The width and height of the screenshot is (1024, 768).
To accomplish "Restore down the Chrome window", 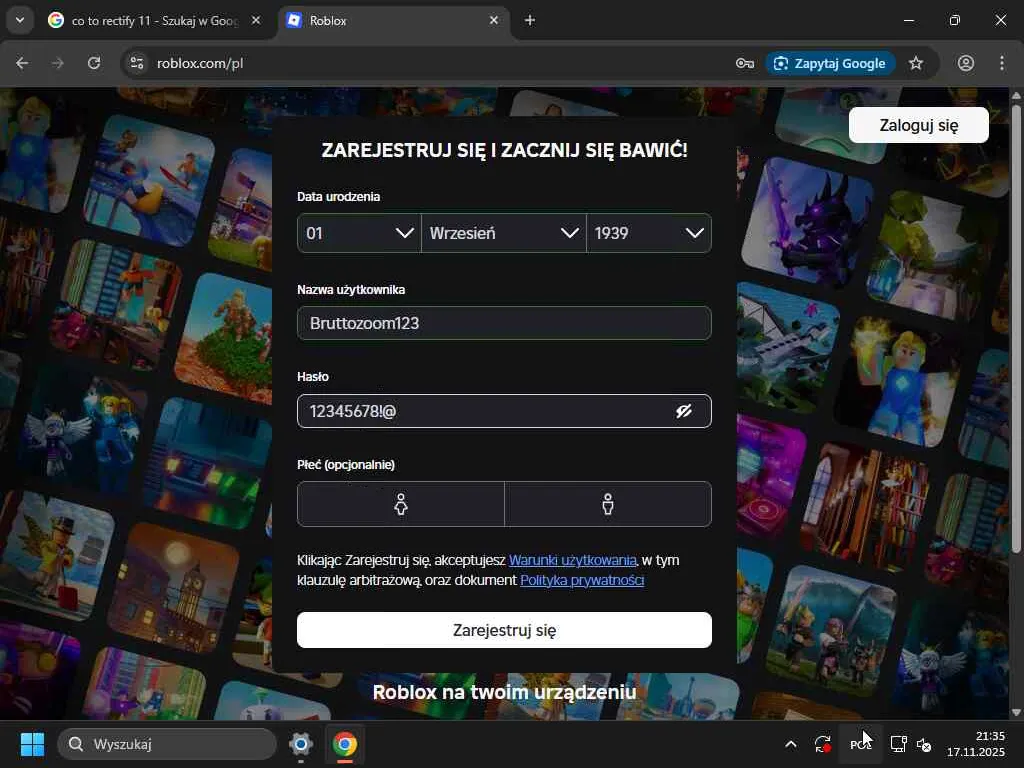I will coord(954,20).
